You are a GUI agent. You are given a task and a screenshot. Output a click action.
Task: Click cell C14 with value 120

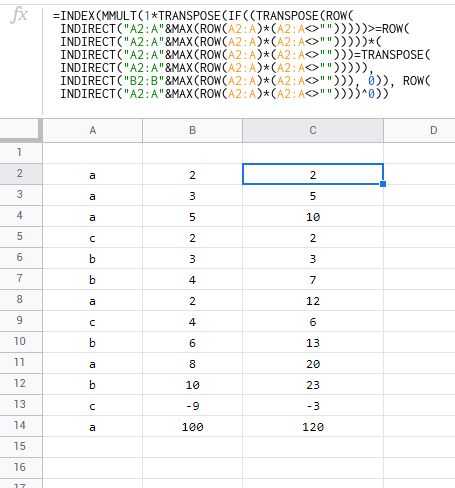click(x=313, y=426)
